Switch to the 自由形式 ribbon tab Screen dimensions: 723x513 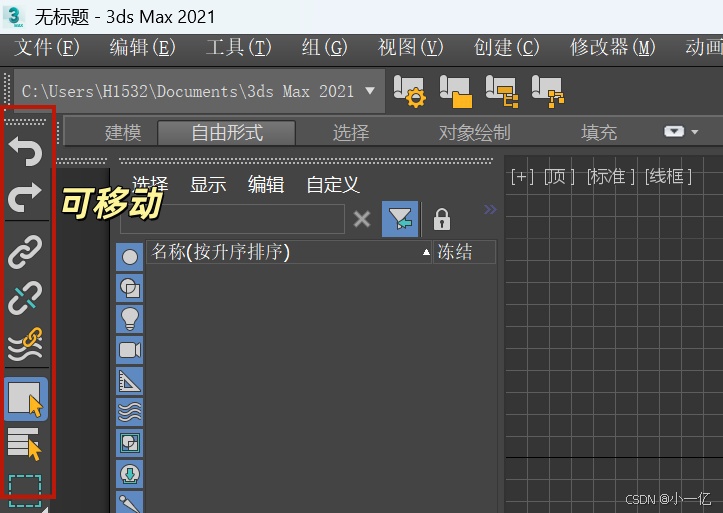coord(227,133)
